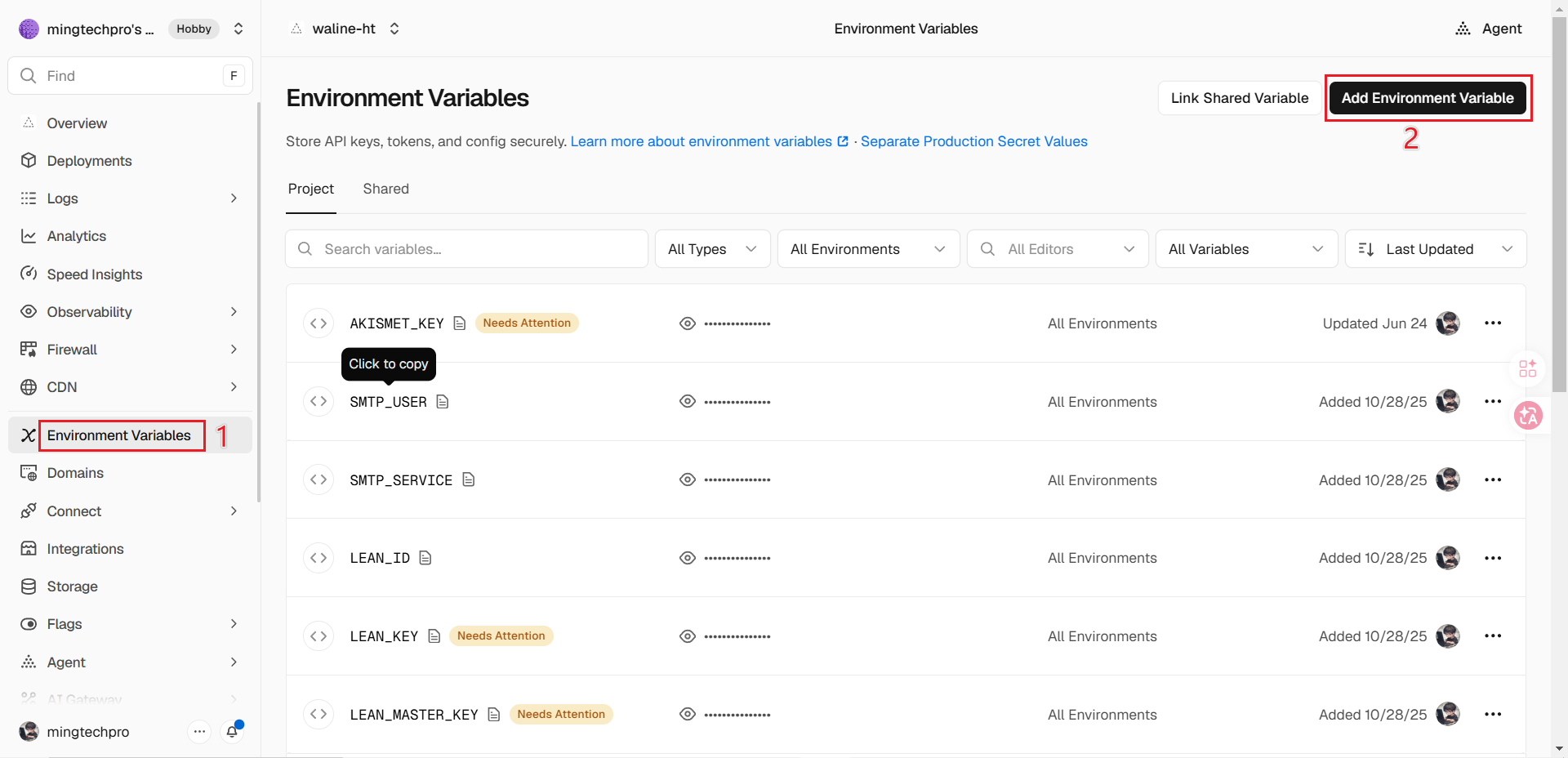This screenshot has height=758, width=1568.
Task: Open the Last Updated sort dropdown
Action: pos(1436,249)
